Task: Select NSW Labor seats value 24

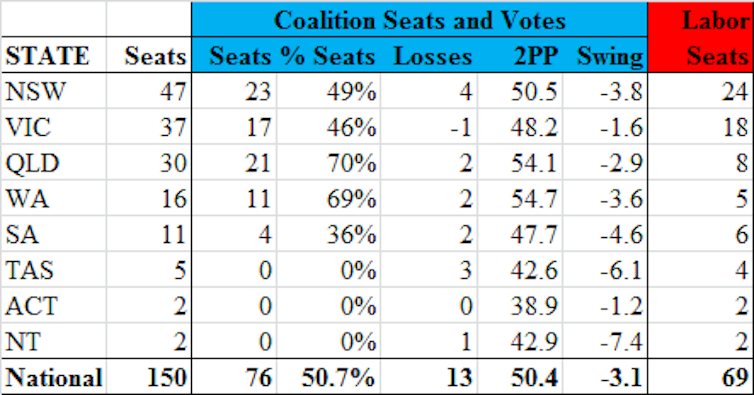Action: [735, 91]
